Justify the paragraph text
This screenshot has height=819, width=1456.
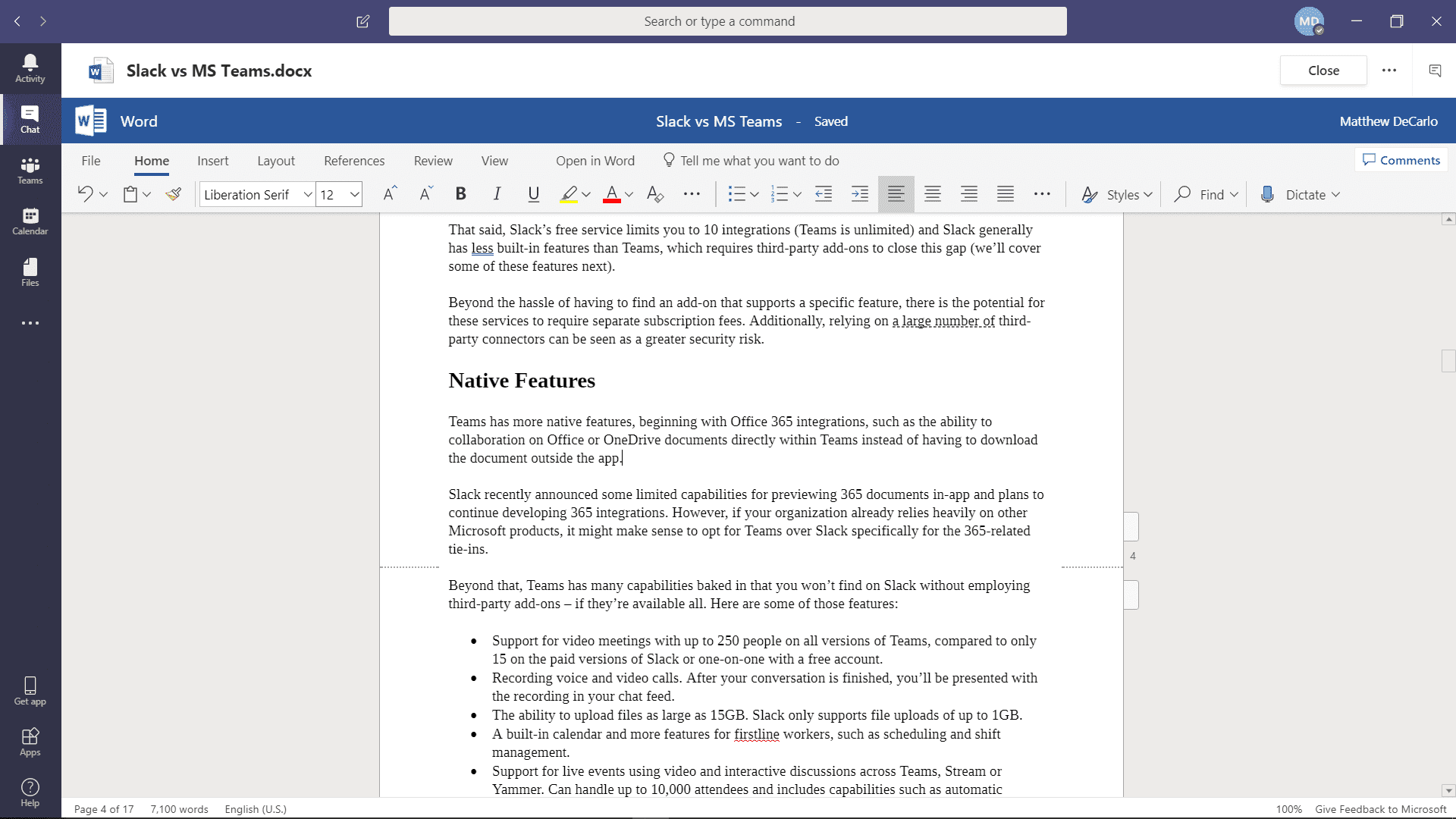pyautogui.click(x=1006, y=194)
